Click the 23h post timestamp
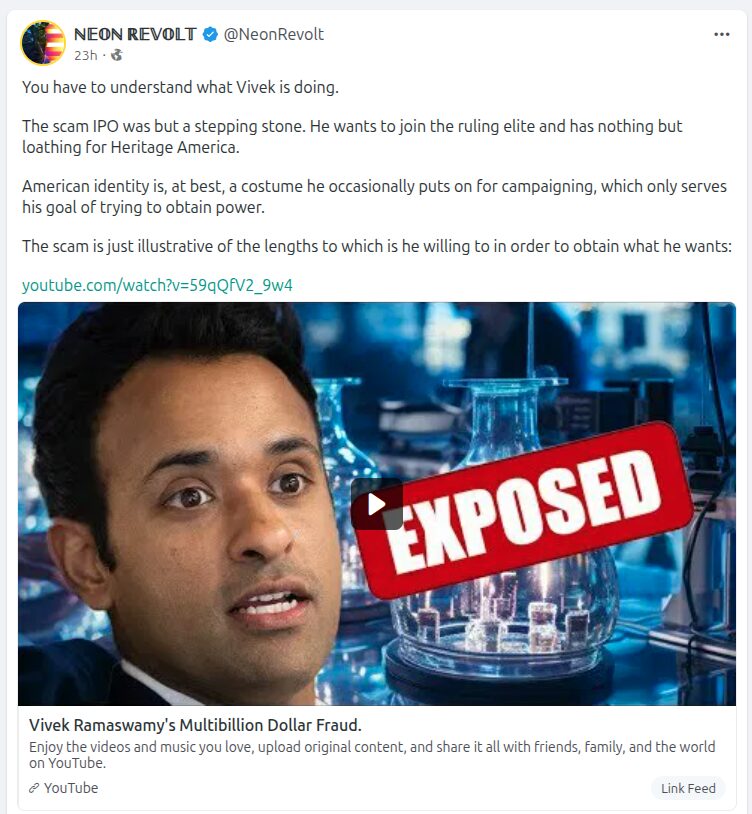 click(x=86, y=55)
